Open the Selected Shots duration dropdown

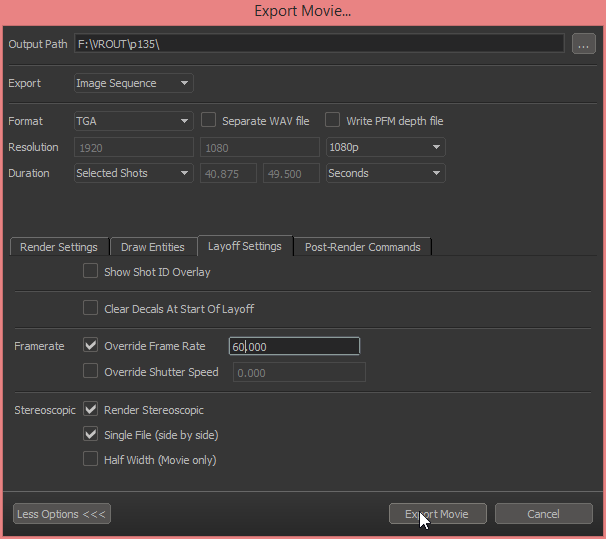point(134,173)
